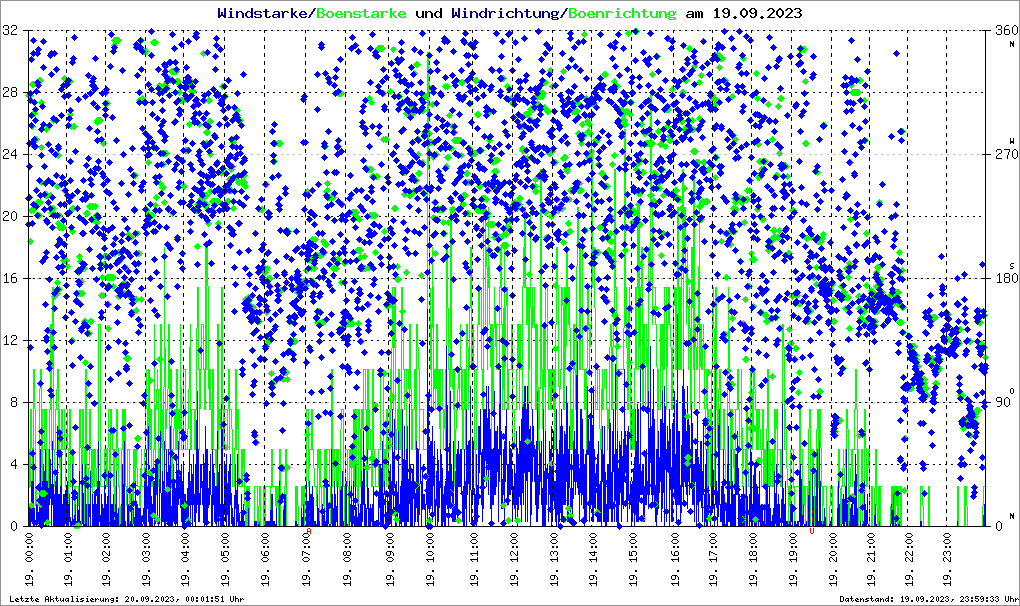The height and width of the screenshot is (606, 1020).
Task: Click the "O" compass letter above 90
Action: (x=1012, y=391)
